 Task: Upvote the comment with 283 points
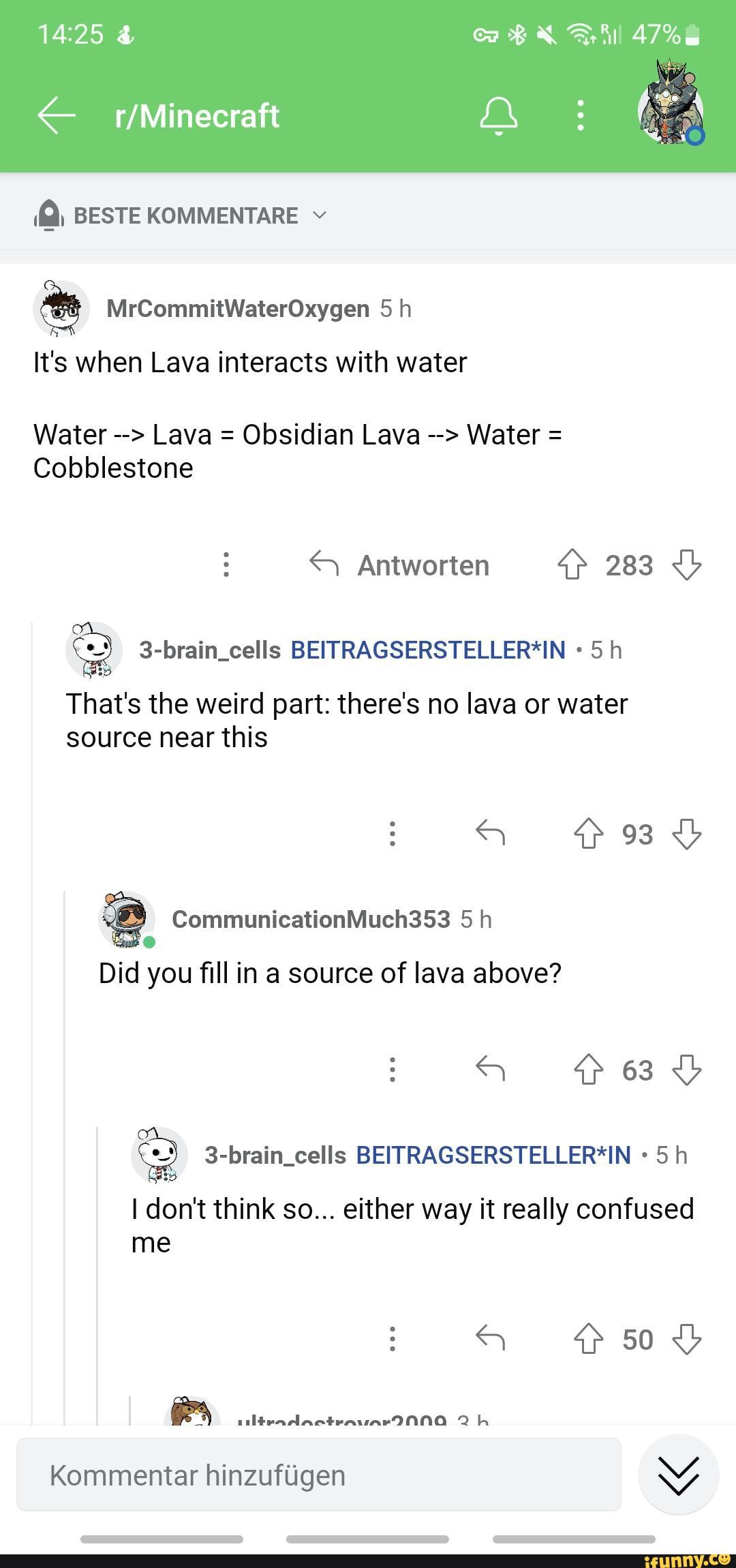pyautogui.click(x=572, y=565)
